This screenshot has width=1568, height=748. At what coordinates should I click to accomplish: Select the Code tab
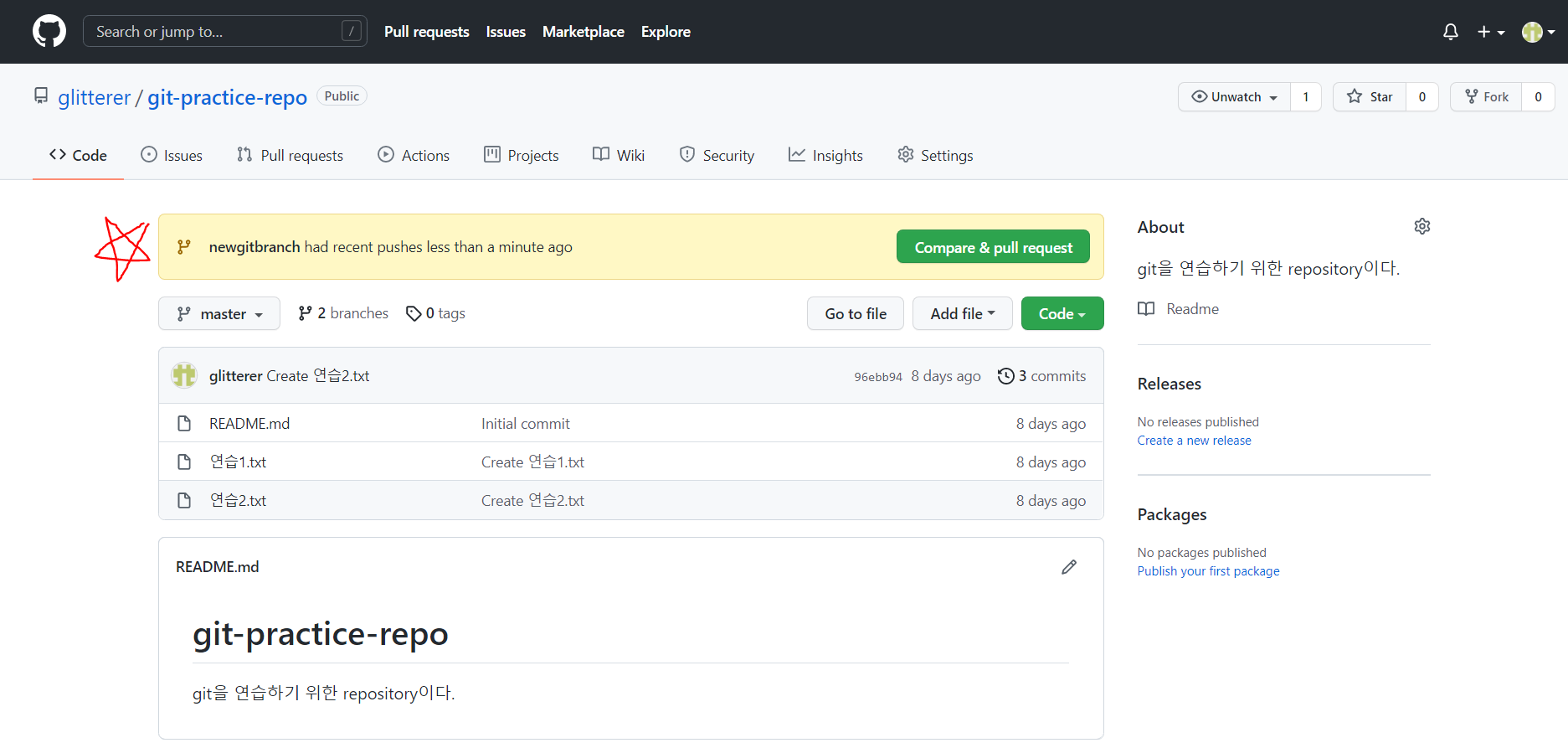click(x=78, y=155)
